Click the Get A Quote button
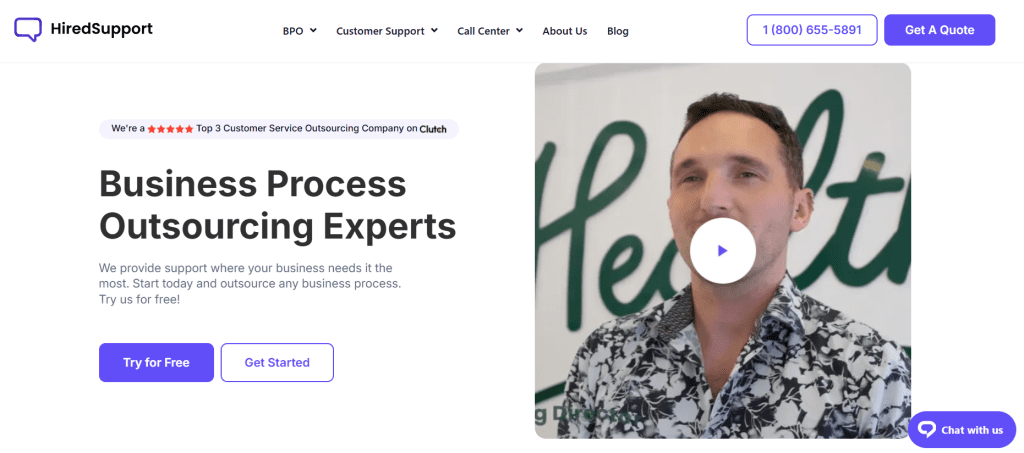 (x=939, y=30)
